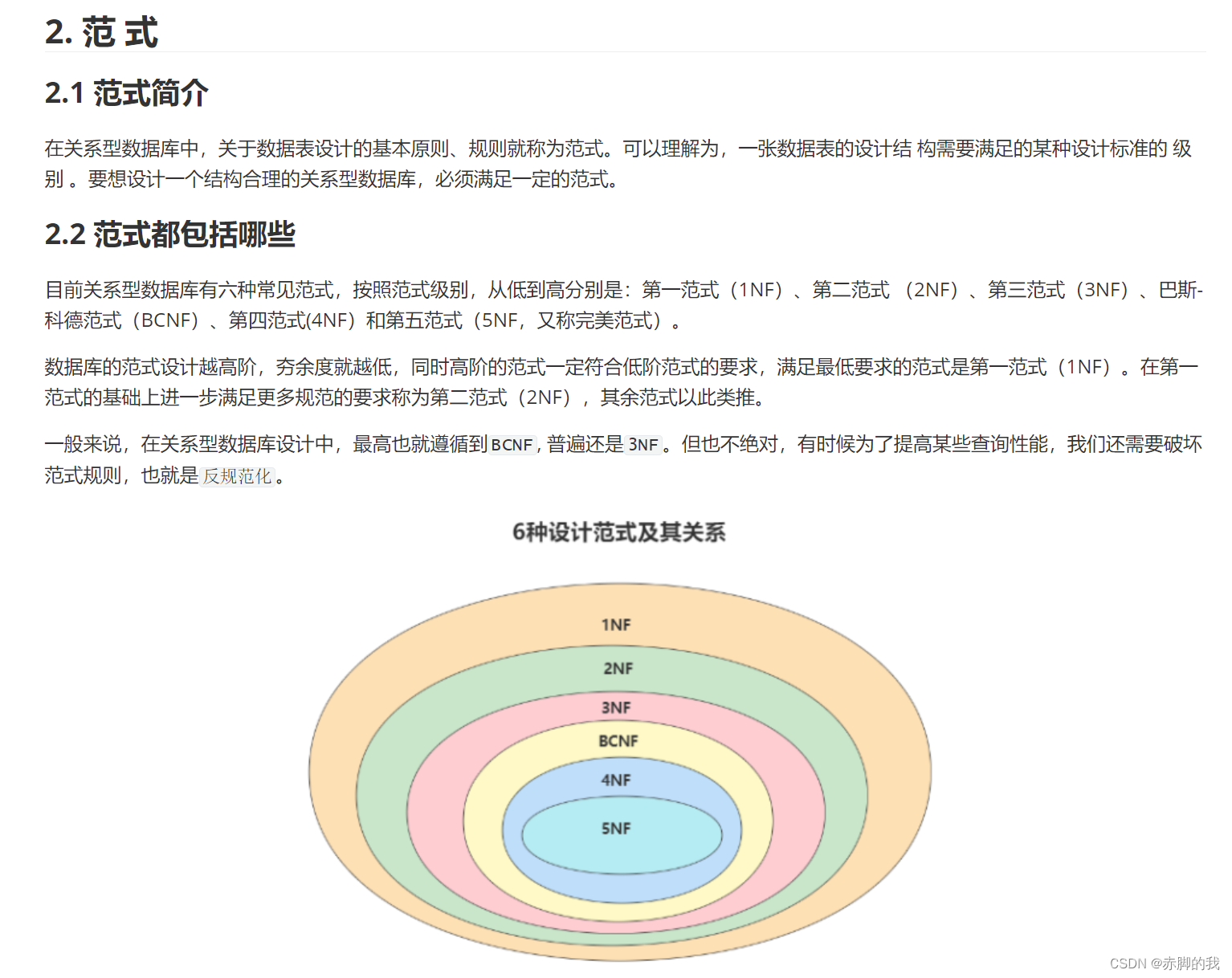The width and height of the screenshot is (1232, 978).
Task: Select the "2.2 范式都包括哪些" heading
Action: tap(170, 235)
